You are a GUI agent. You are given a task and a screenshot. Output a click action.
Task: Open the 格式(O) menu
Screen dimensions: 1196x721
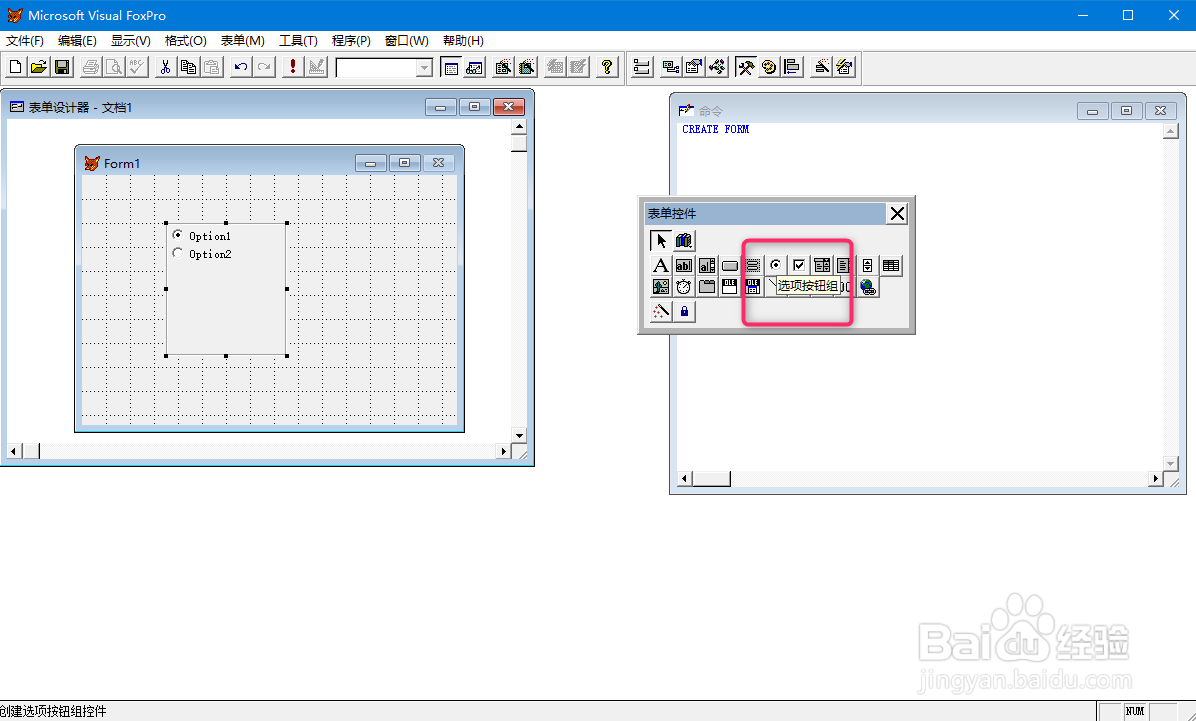tap(185, 40)
